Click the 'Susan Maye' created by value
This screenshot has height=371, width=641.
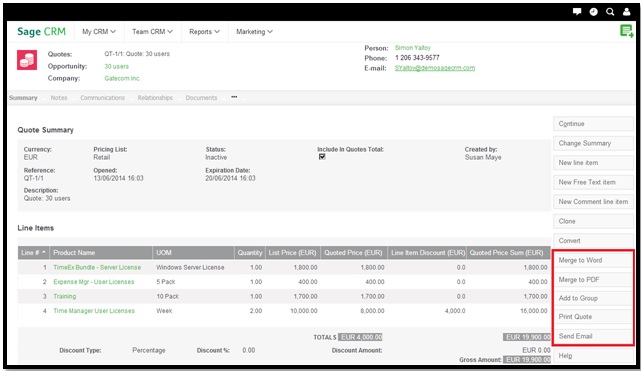click(x=483, y=157)
